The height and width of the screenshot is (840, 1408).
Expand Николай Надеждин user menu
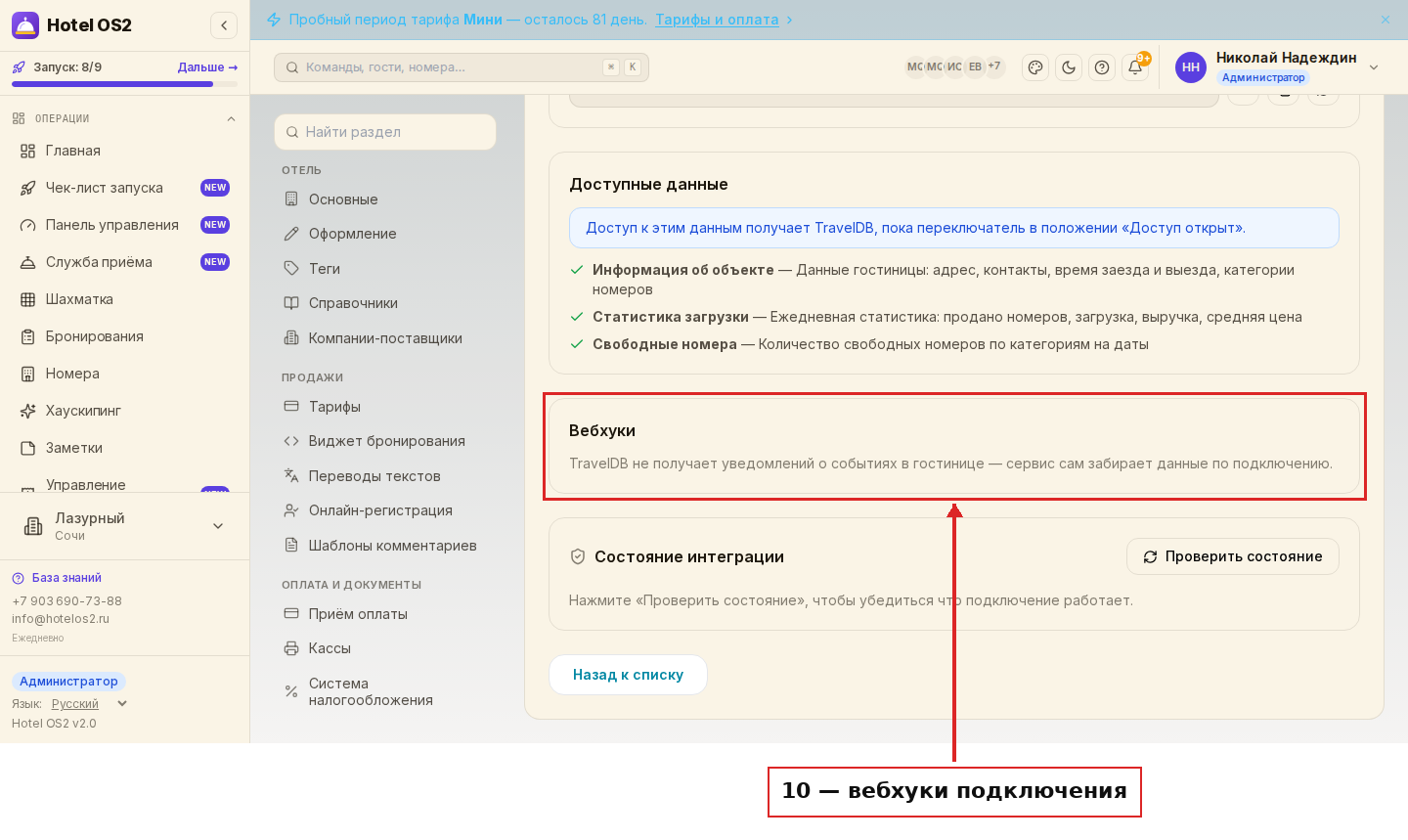coord(1278,67)
